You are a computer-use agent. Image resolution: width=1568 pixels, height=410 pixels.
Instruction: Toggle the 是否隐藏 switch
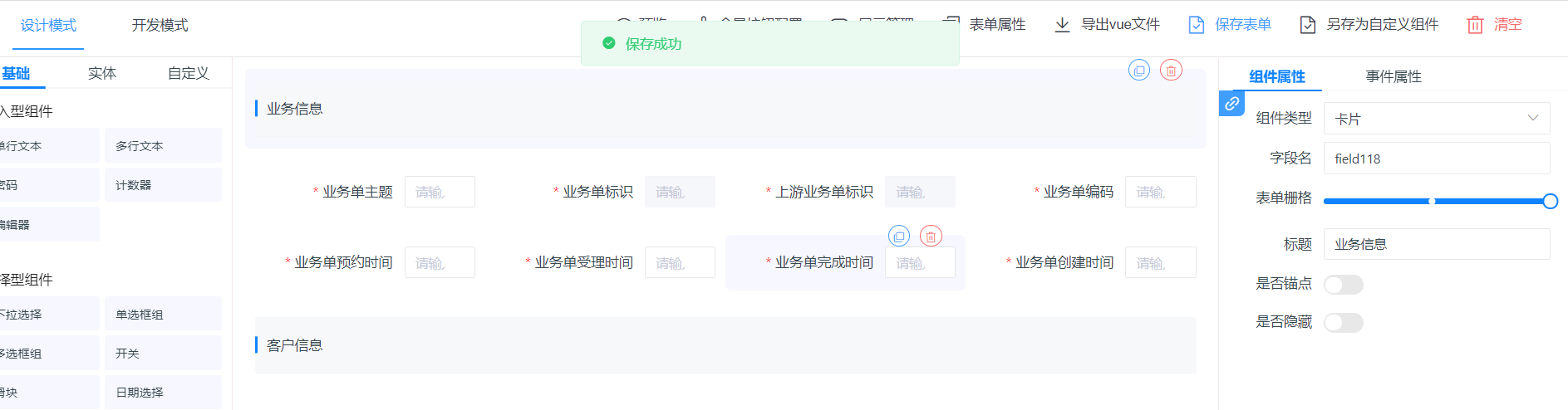1344,323
